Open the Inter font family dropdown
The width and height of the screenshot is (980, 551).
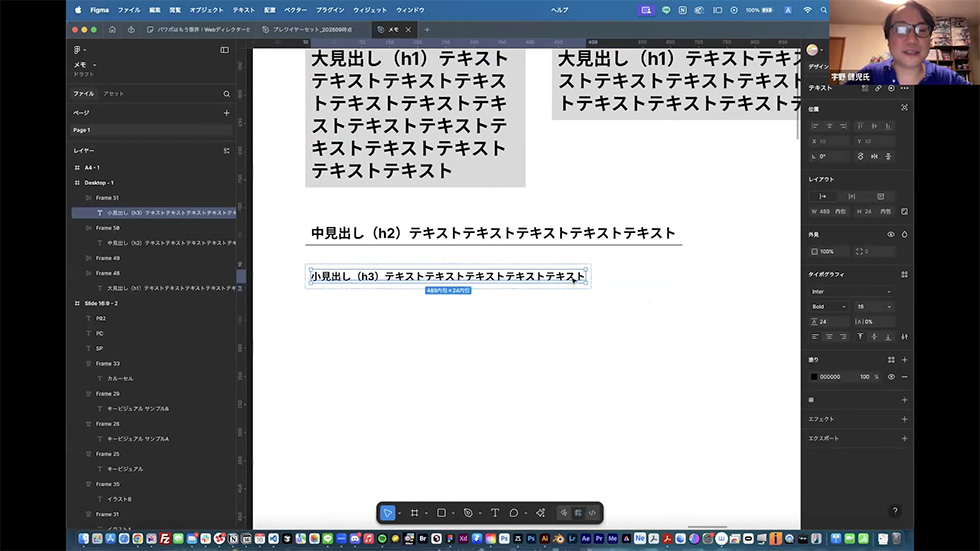tap(851, 292)
